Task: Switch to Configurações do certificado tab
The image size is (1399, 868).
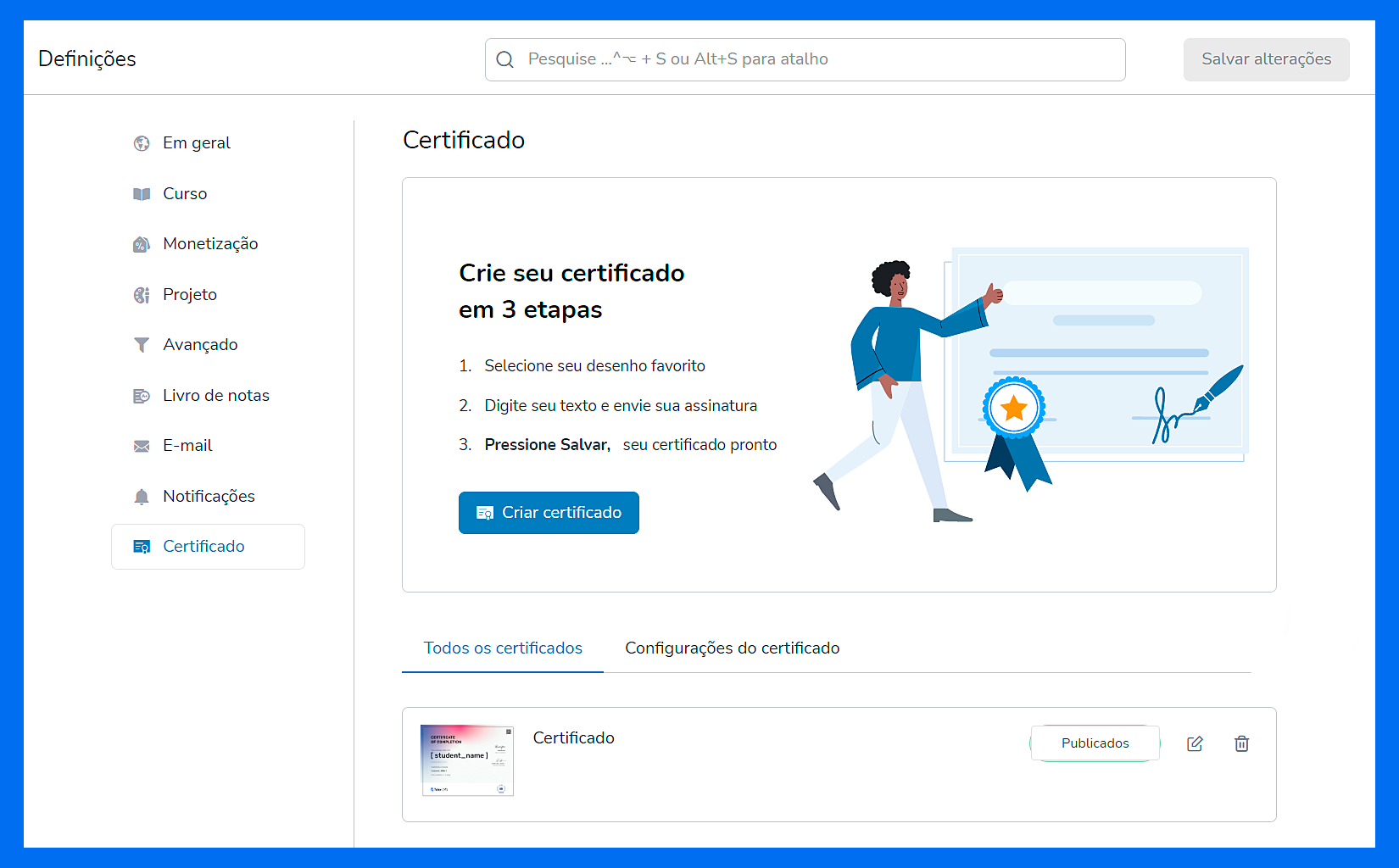Action: [732, 648]
